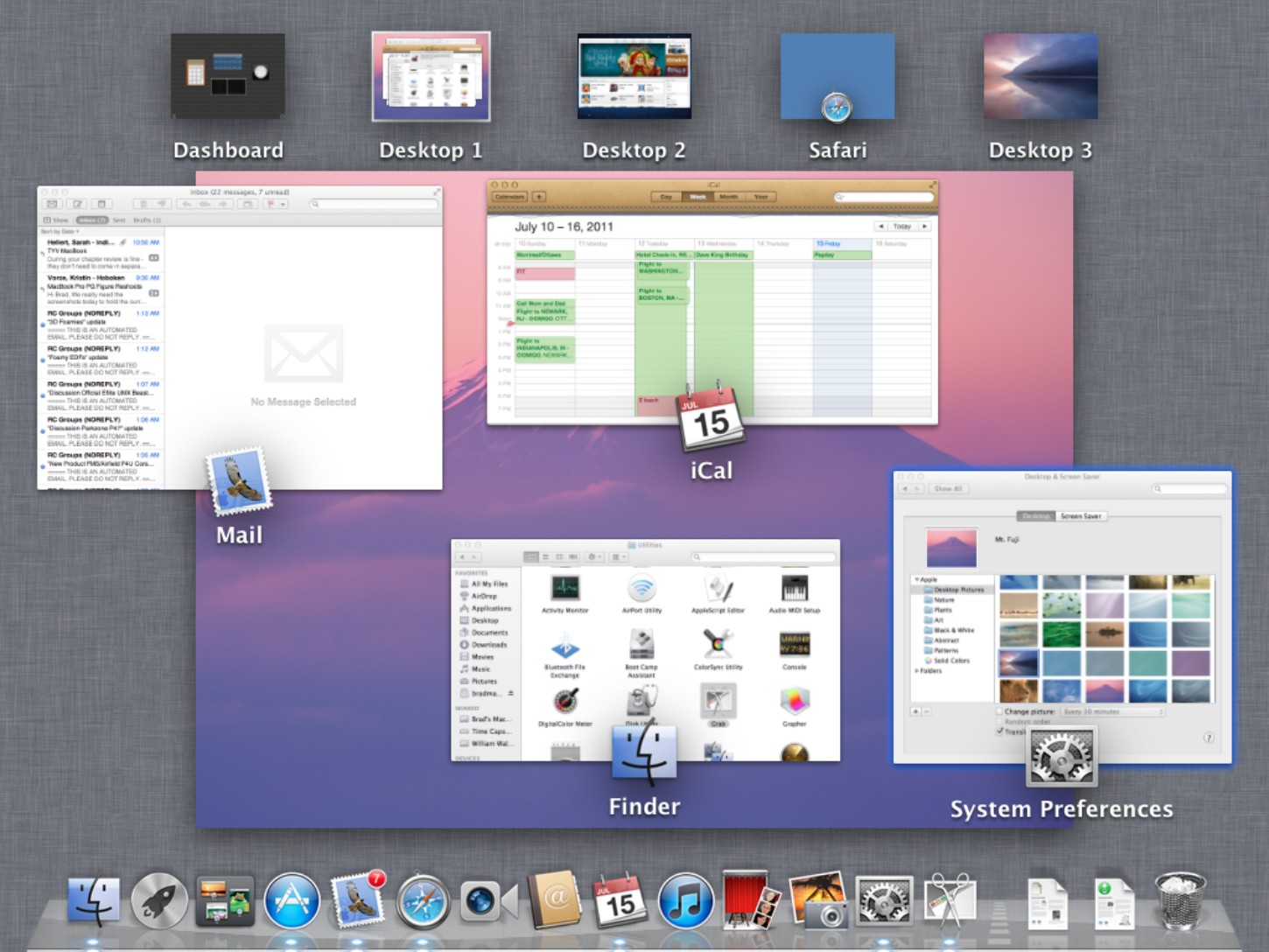1269x952 pixels.
Task: Select the Desktop tab in System Preferences
Action: pyautogui.click(x=1036, y=516)
